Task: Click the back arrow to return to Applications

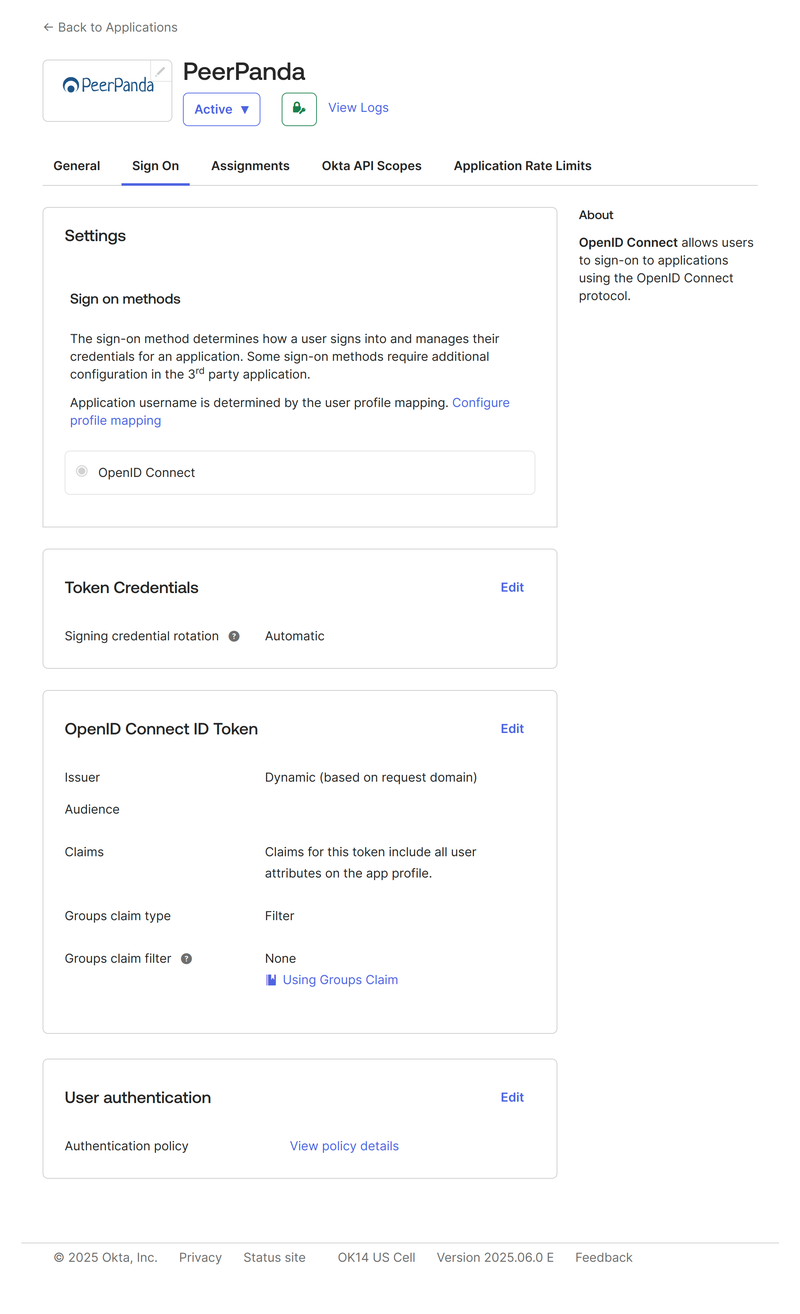Action: tap(48, 27)
